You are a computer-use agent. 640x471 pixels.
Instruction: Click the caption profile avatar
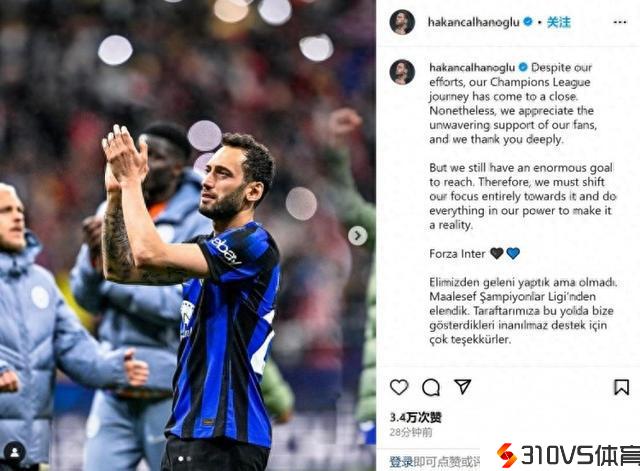[x=402, y=72]
